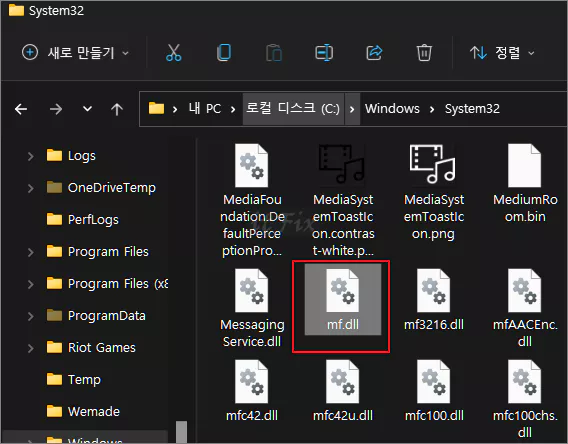Click System32 in the address path
The width and height of the screenshot is (568, 444).
472,109
